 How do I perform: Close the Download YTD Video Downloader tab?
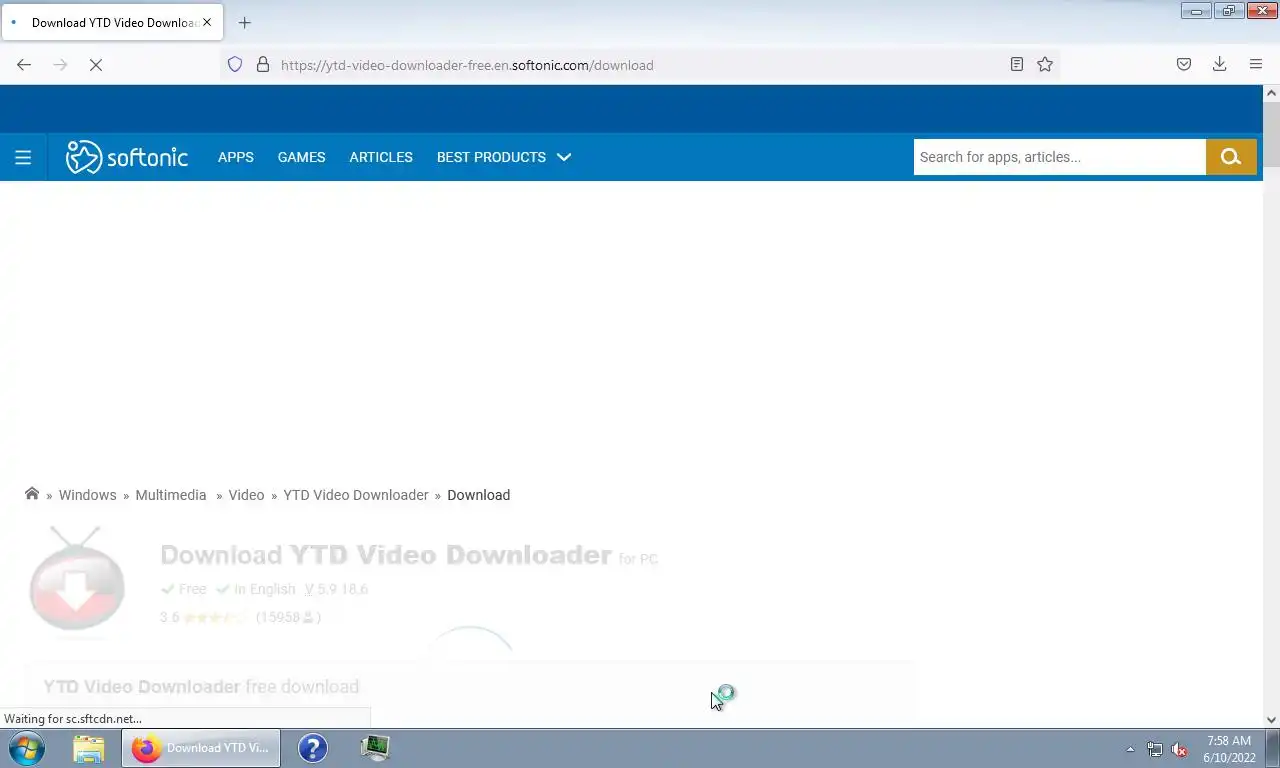pos(207,22)
